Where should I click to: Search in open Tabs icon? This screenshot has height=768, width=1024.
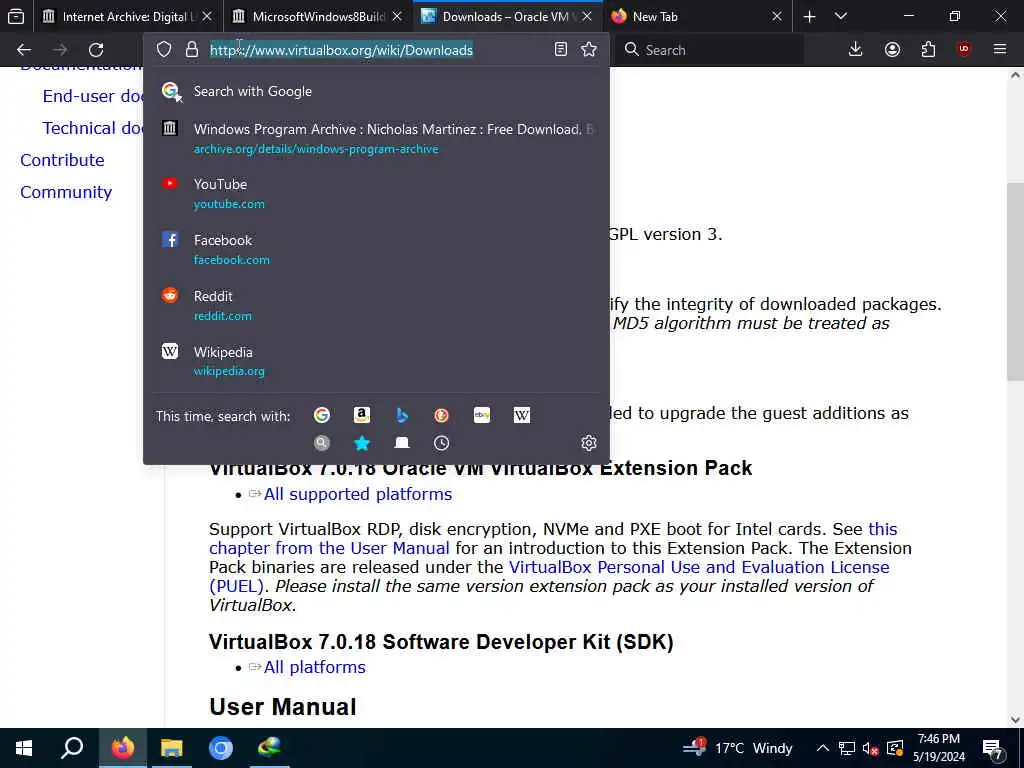pos(402,443)
